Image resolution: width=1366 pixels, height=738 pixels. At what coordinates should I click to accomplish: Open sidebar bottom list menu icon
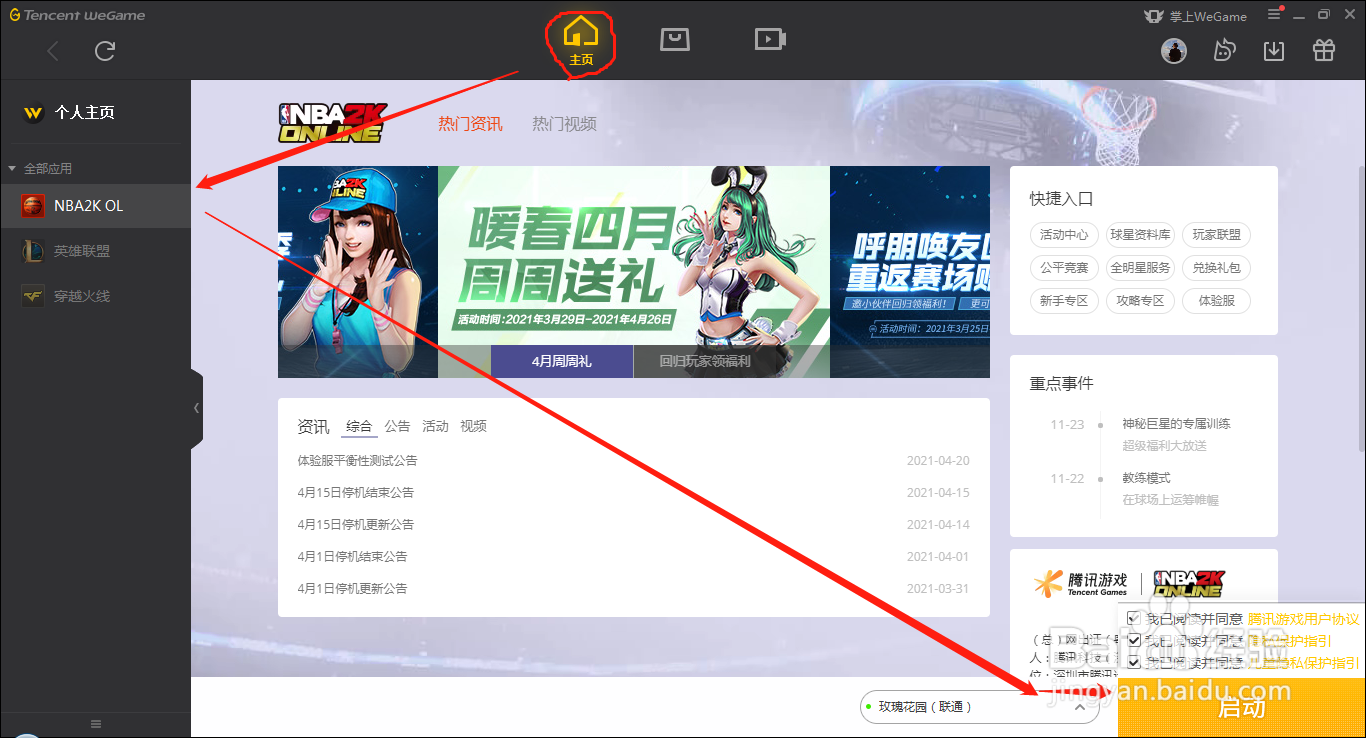(x=96, y=724)
